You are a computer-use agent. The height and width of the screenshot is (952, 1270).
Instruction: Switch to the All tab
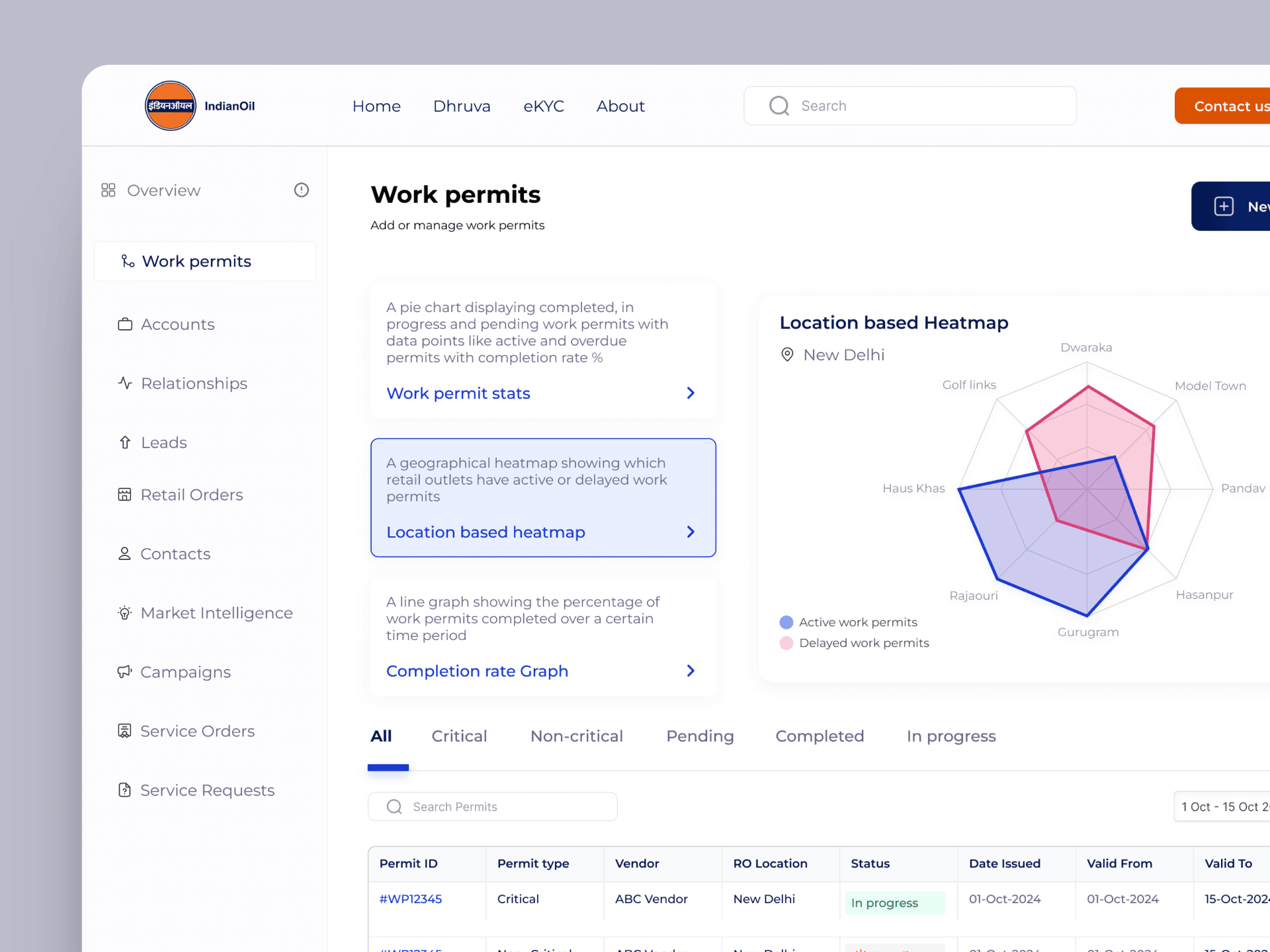click(381, 736)
